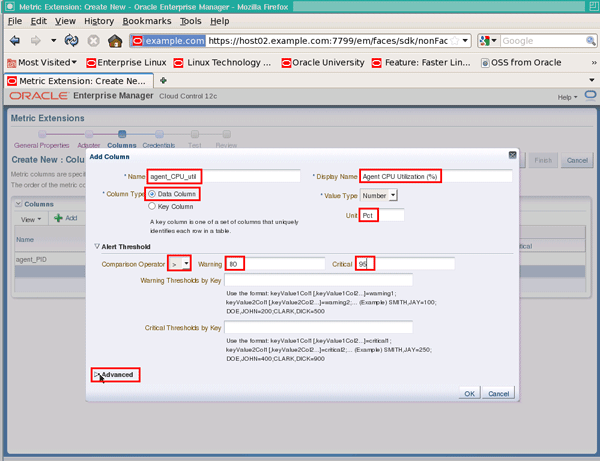Open the Oracle University bookmark
Viewport: 600px width, 461px height.
tap(323, 62)
